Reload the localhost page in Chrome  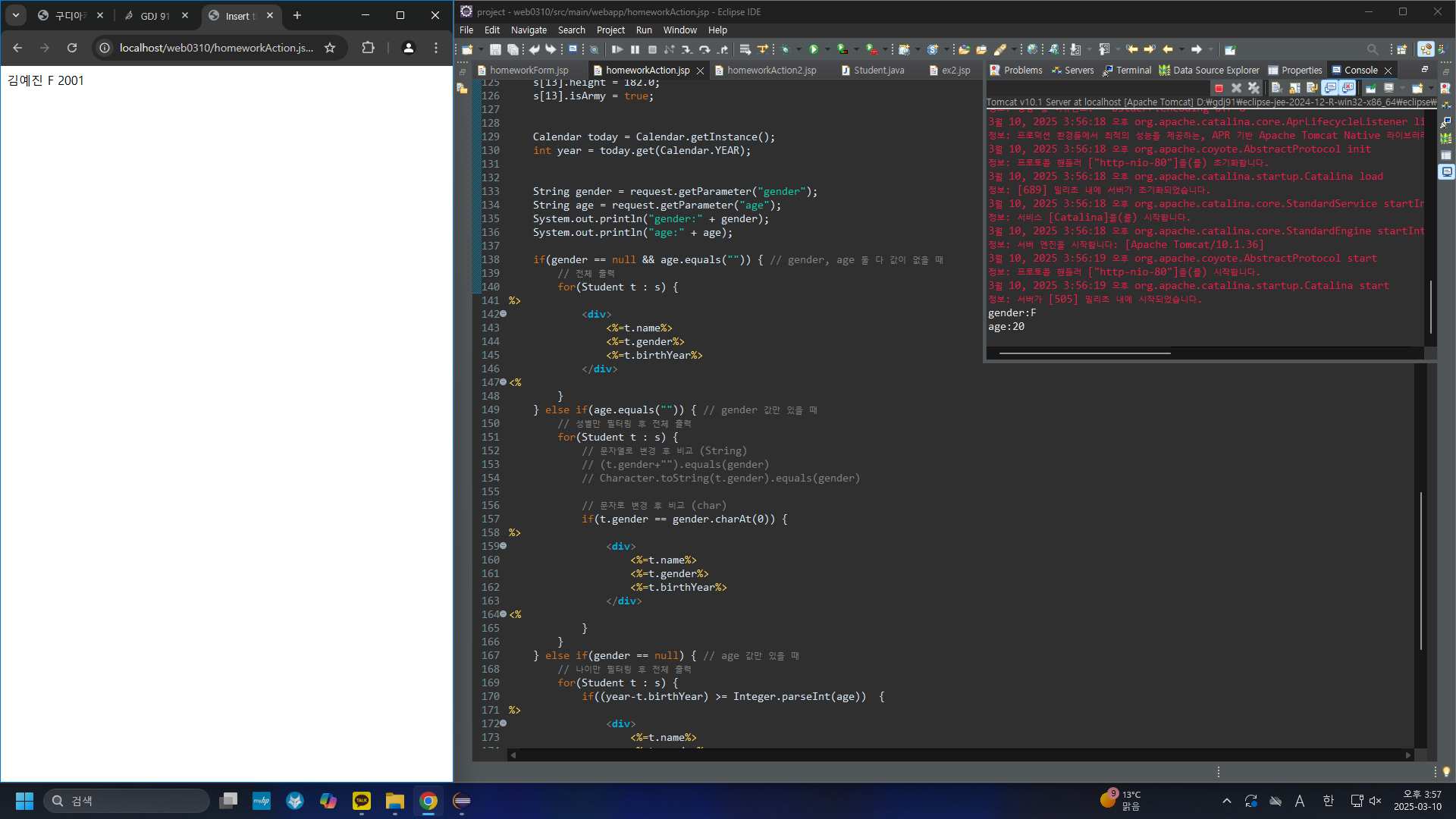[72, 48]
